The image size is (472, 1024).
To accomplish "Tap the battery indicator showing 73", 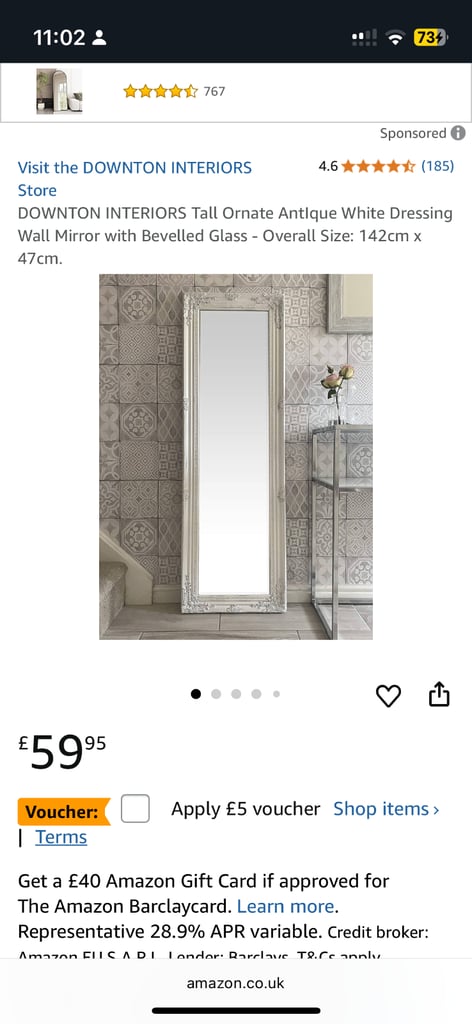I will pos(430,38).
